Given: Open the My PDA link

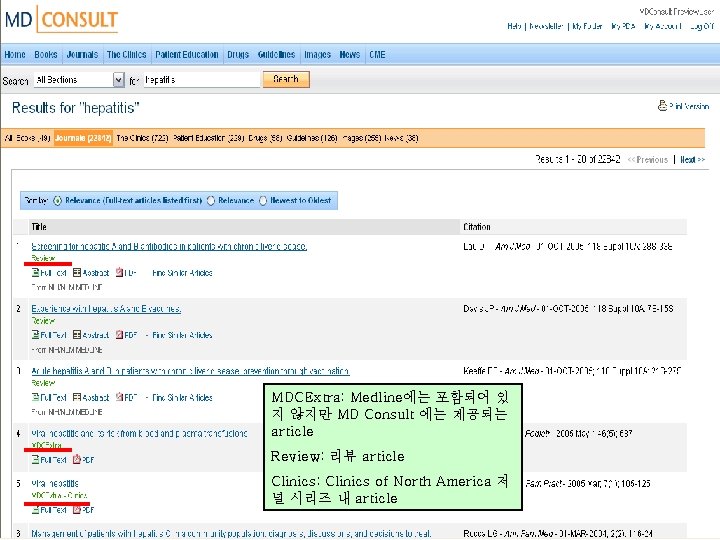Looking at the screenshot, I should coord(623,26).
